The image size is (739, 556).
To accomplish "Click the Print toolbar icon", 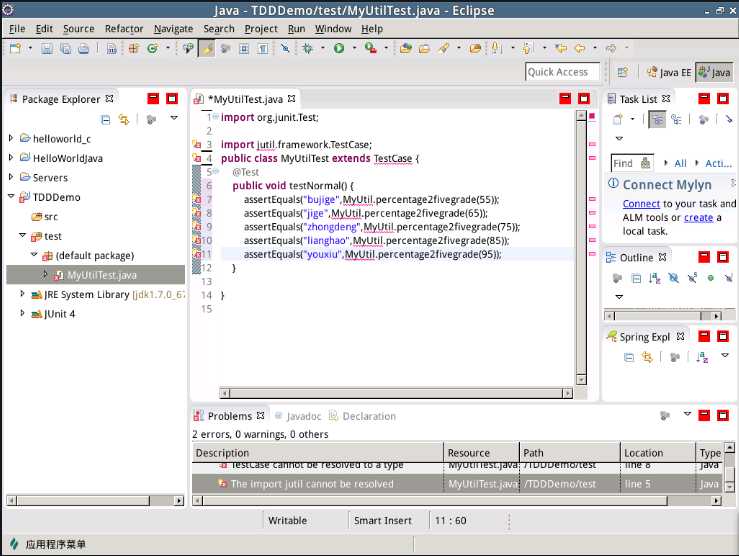I will pyautogui.click(x=83, y=48).
